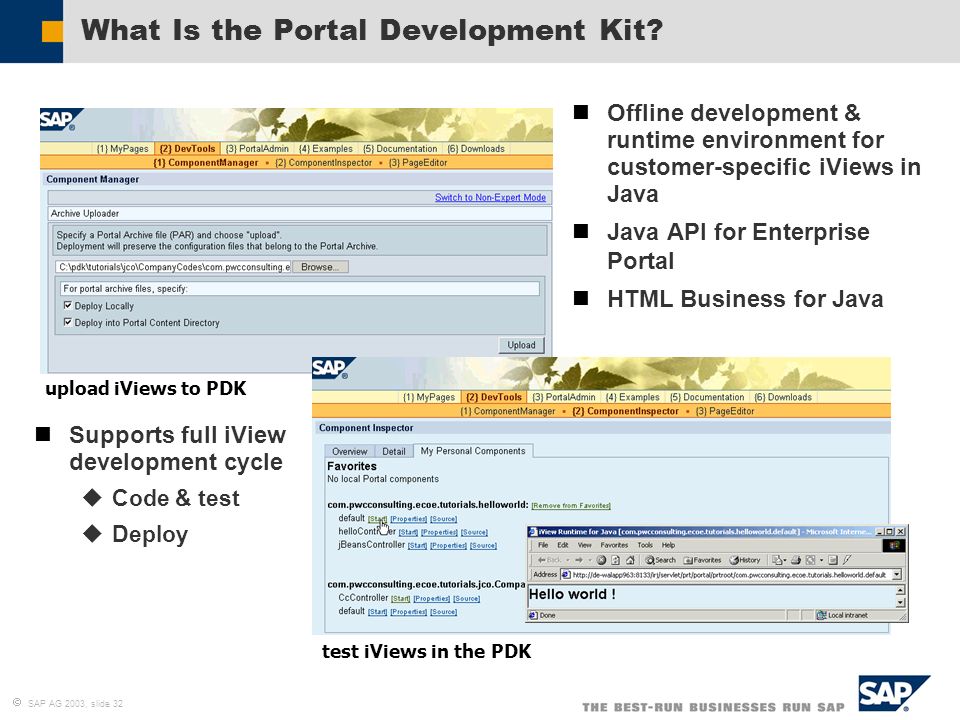Open the Forward button history dropdown arrow
Screen dimensions: 960x720
pos(590,560)
